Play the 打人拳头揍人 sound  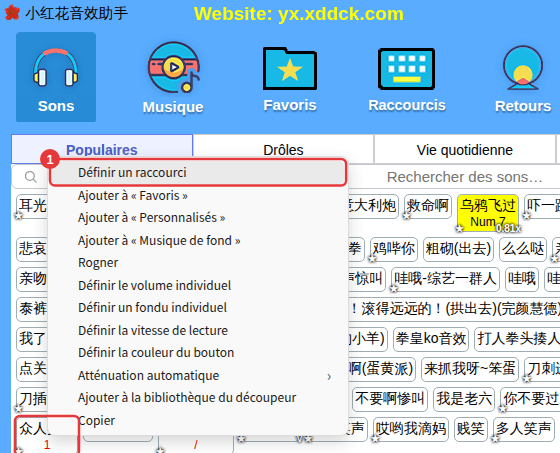[517, 339]
